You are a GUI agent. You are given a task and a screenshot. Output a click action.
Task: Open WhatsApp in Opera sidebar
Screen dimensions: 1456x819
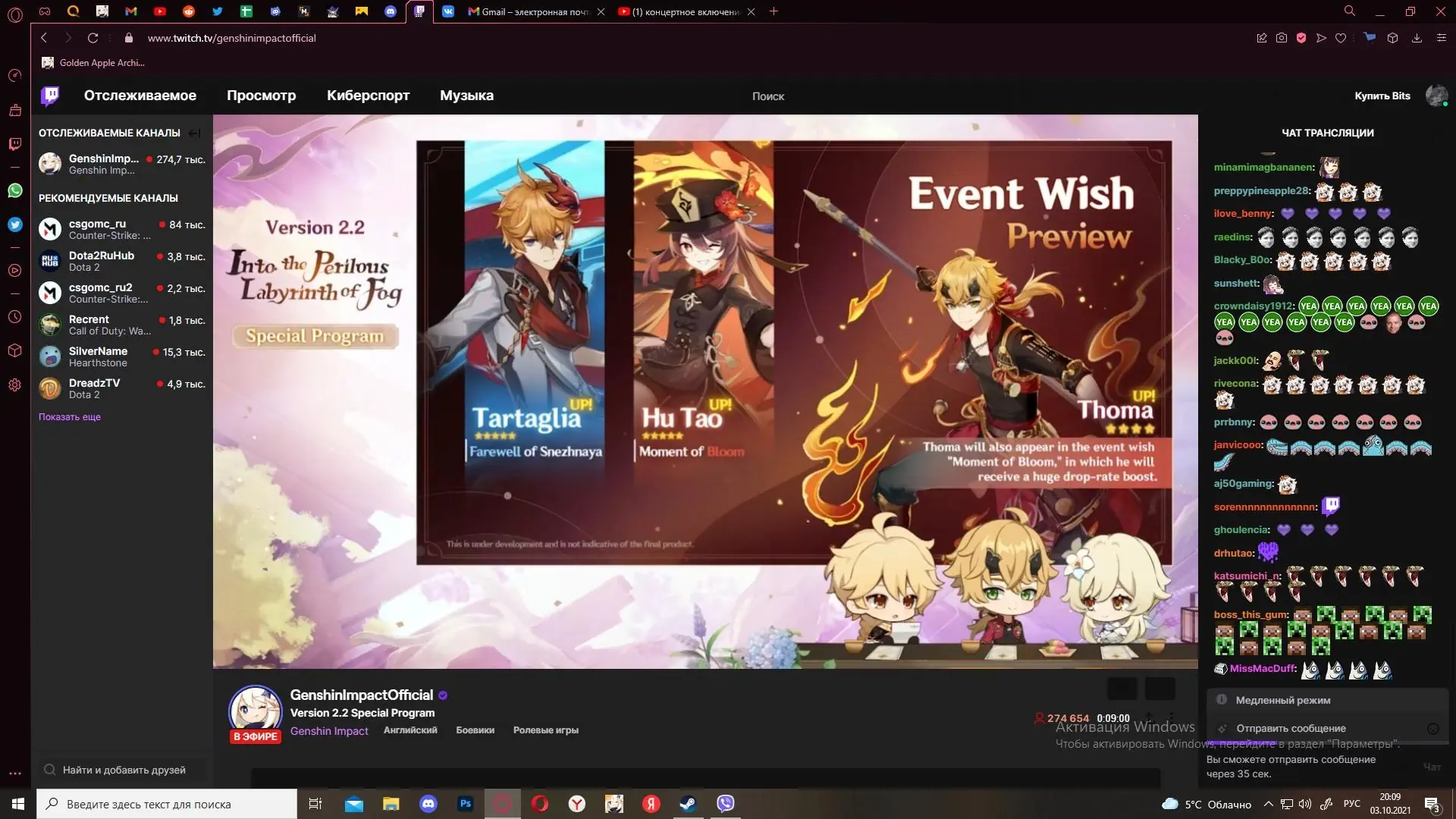pos(14,191)
